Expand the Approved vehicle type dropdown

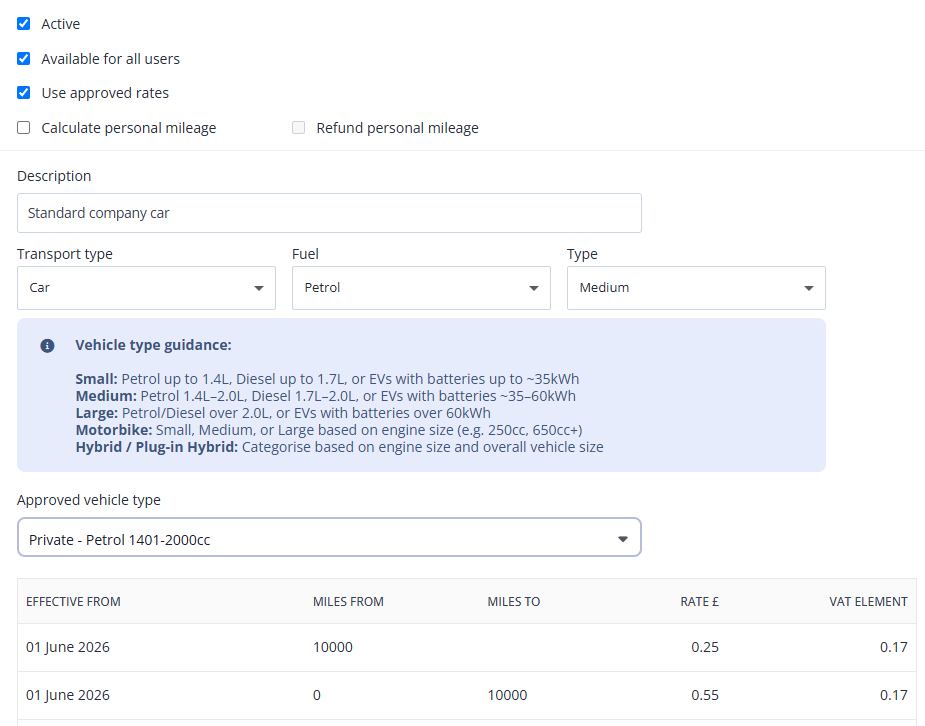[329, 537]
